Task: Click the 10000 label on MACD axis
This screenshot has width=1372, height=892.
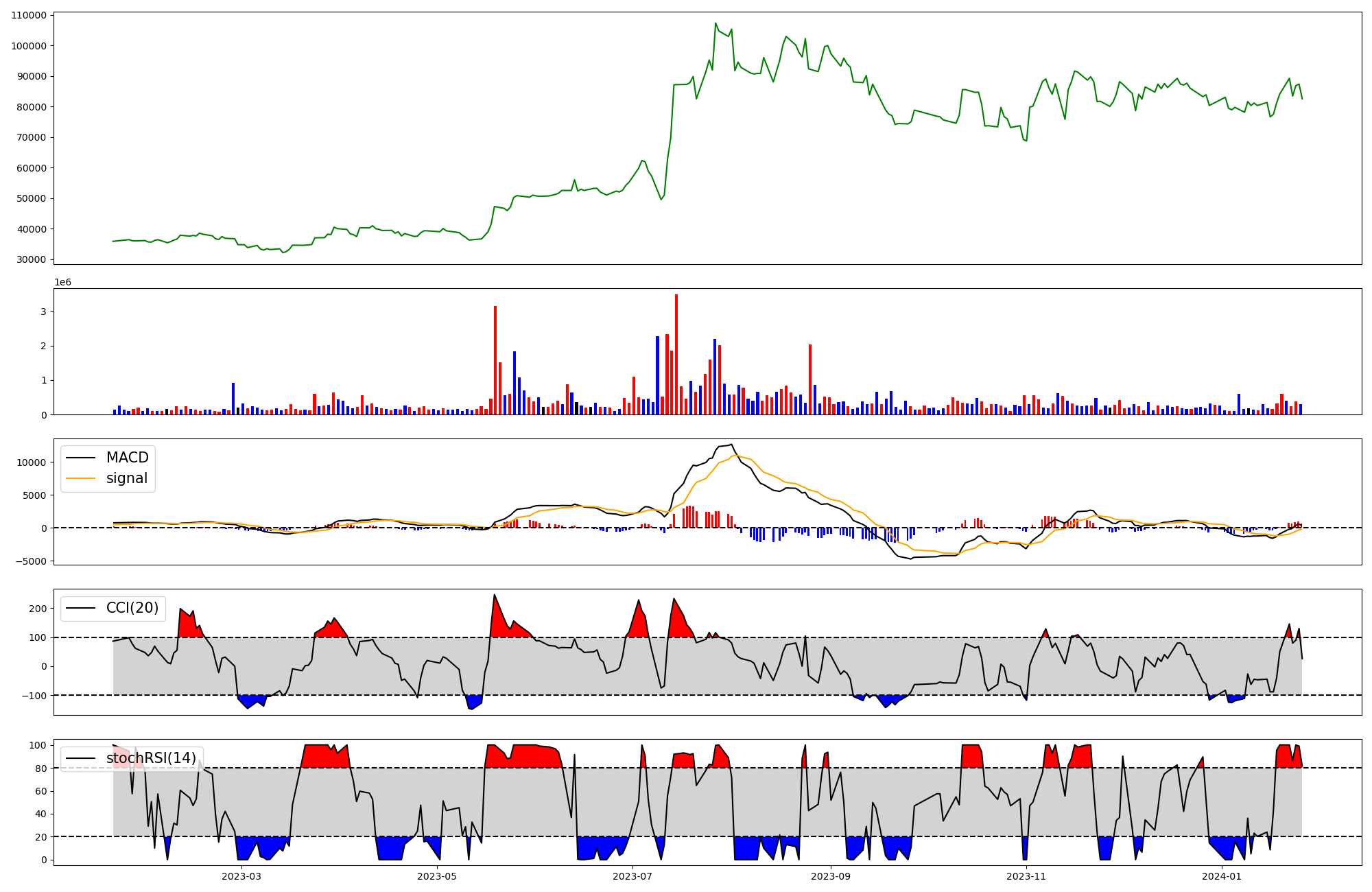Action: pyautogui.click(x=32, y=462)
